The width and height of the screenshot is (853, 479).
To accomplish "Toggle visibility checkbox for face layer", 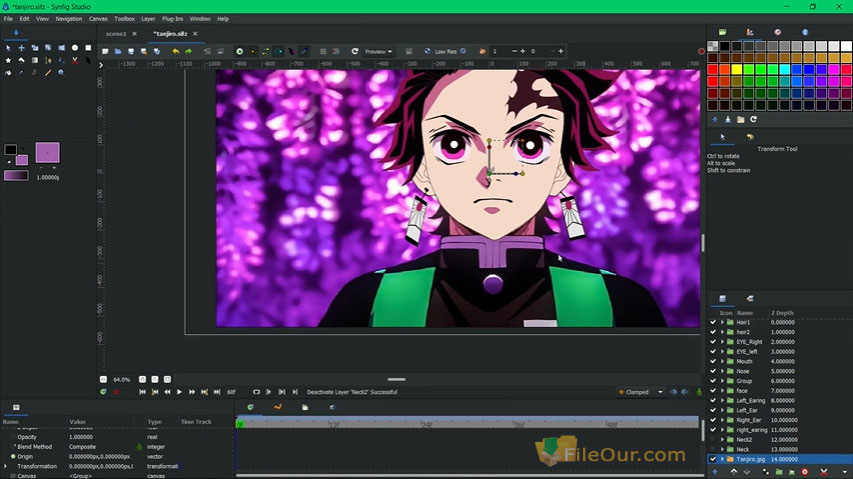I will tap(713, 391).
